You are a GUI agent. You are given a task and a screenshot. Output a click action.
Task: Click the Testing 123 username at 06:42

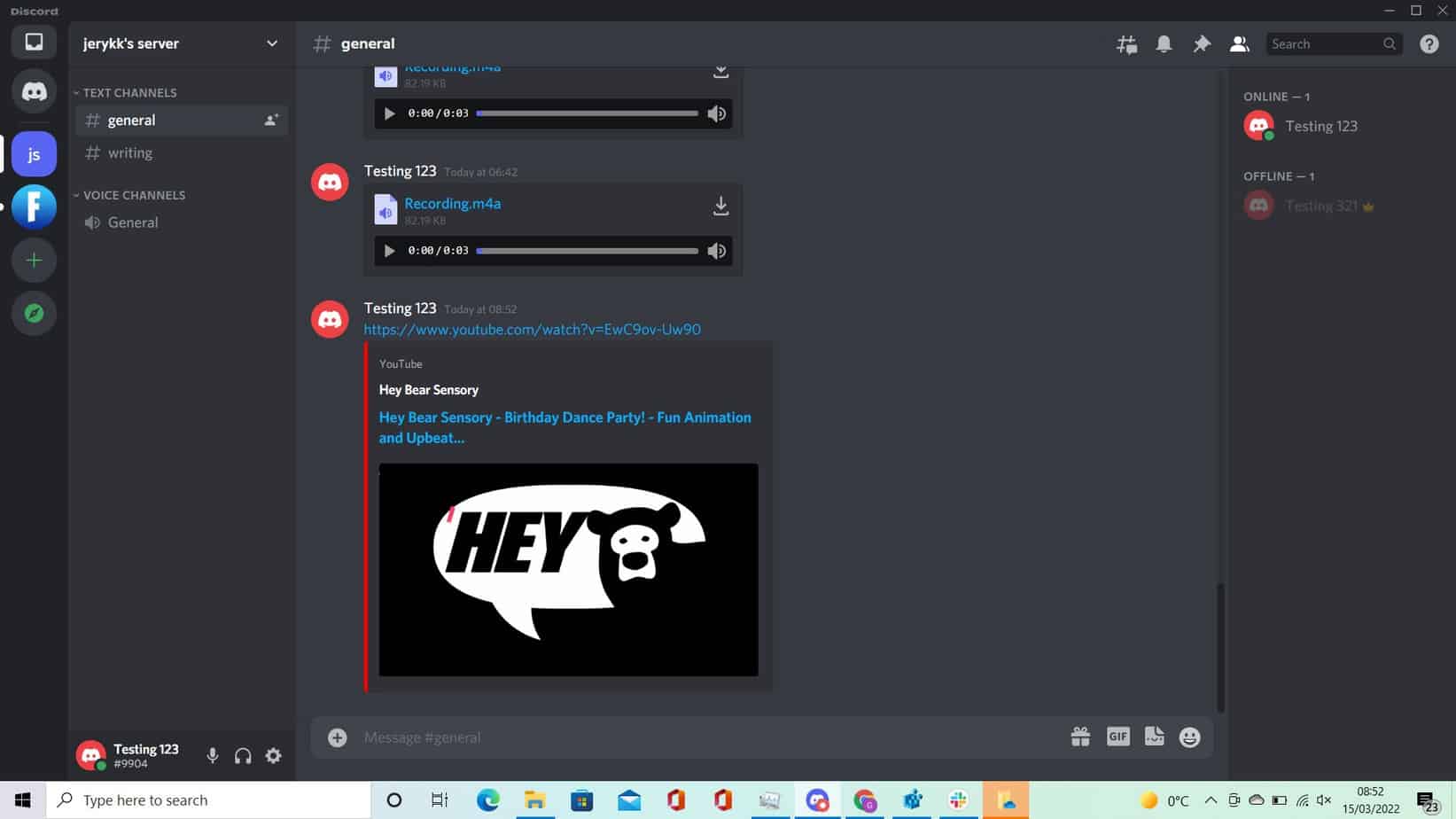click(400, 171)
